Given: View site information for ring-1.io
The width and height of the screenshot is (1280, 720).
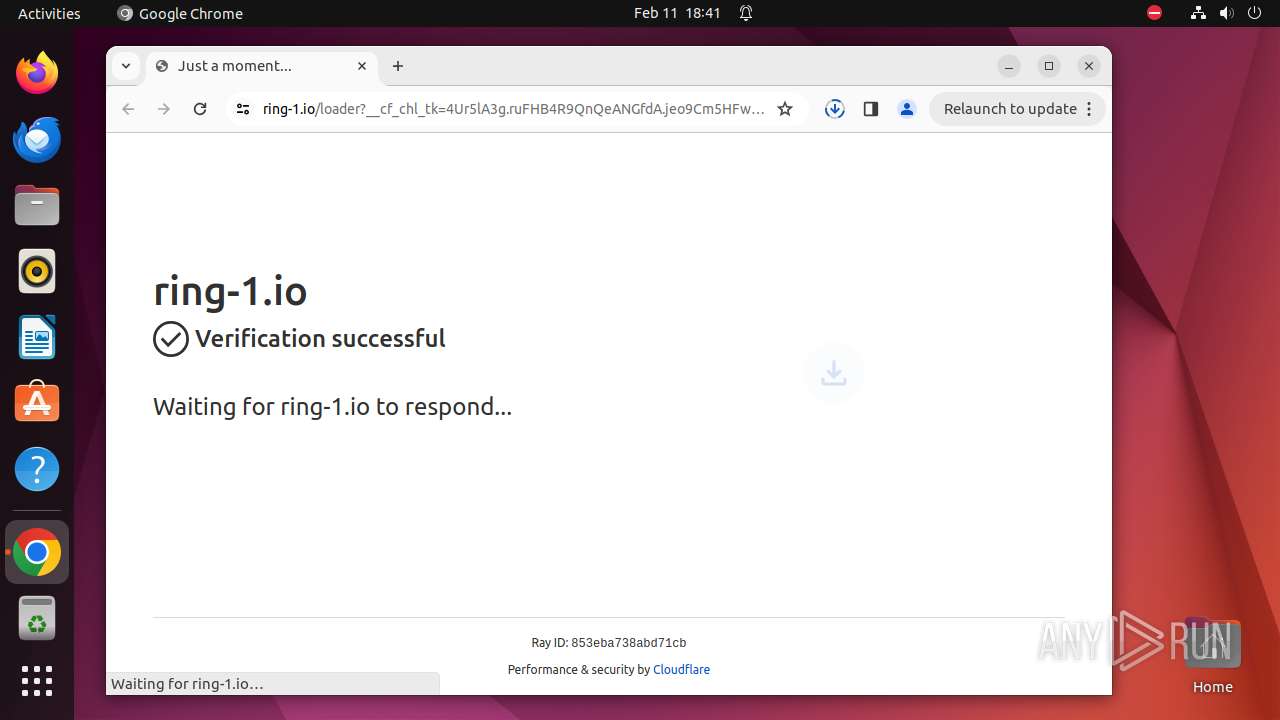Looking at the screenshot, I should [x=242, y=109].
